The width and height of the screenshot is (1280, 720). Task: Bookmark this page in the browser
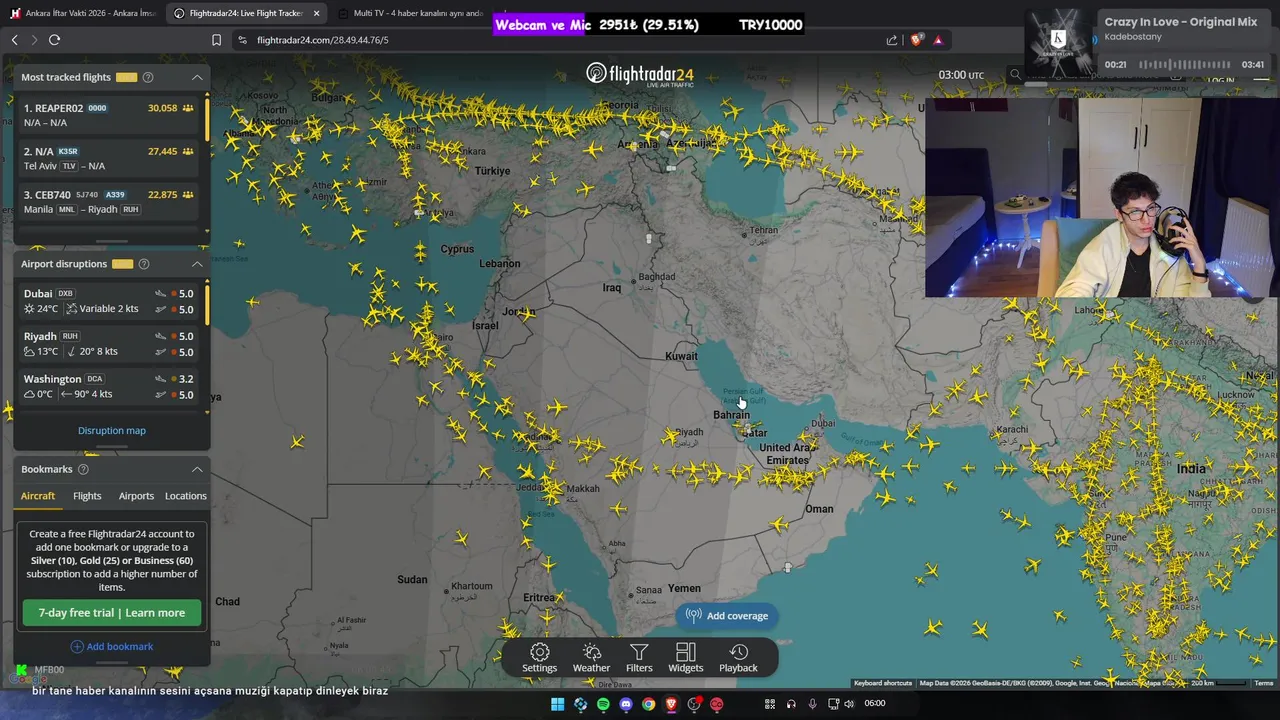click(216, 40)
